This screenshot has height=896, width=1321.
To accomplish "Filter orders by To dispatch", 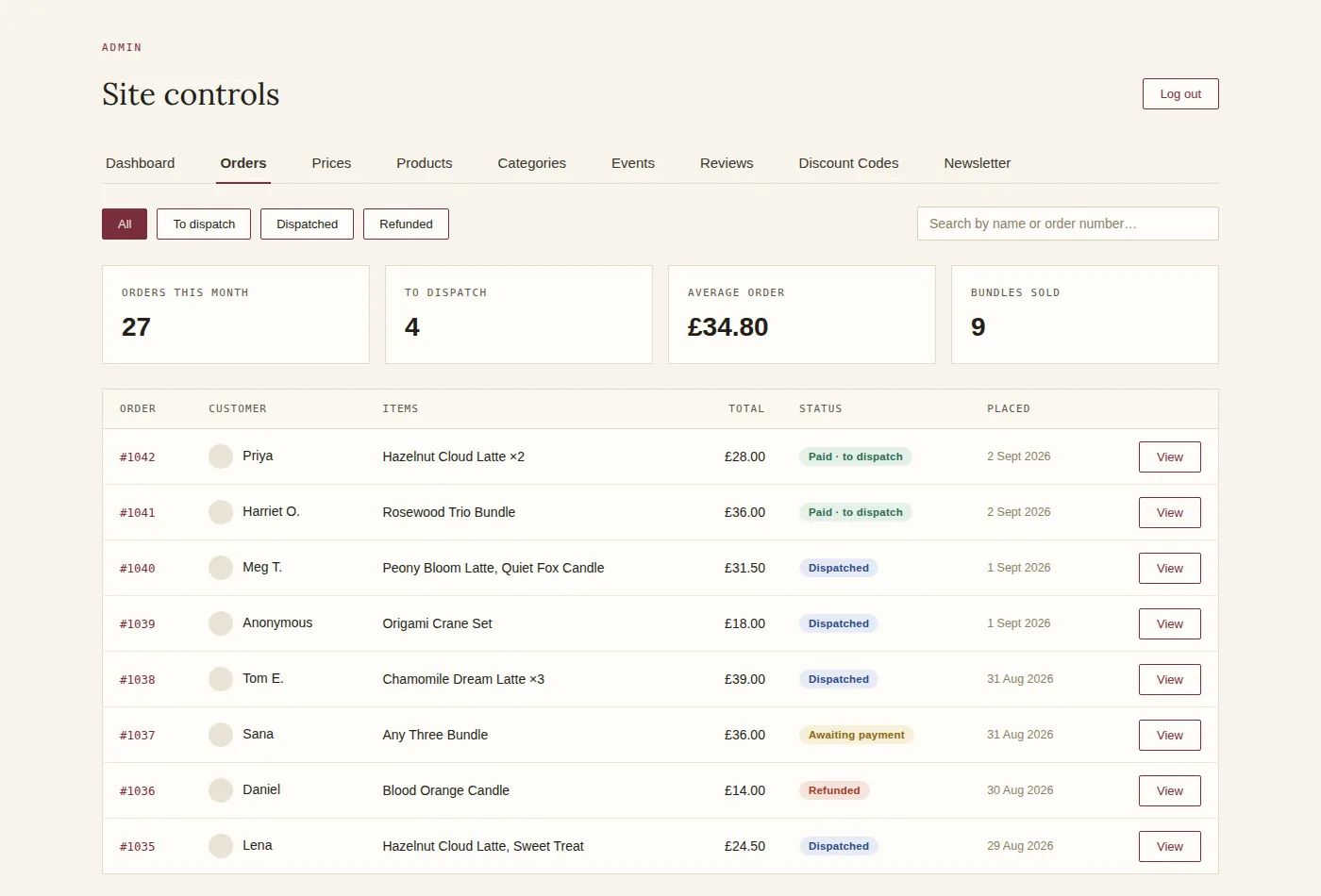I will (x=204, y=224).
